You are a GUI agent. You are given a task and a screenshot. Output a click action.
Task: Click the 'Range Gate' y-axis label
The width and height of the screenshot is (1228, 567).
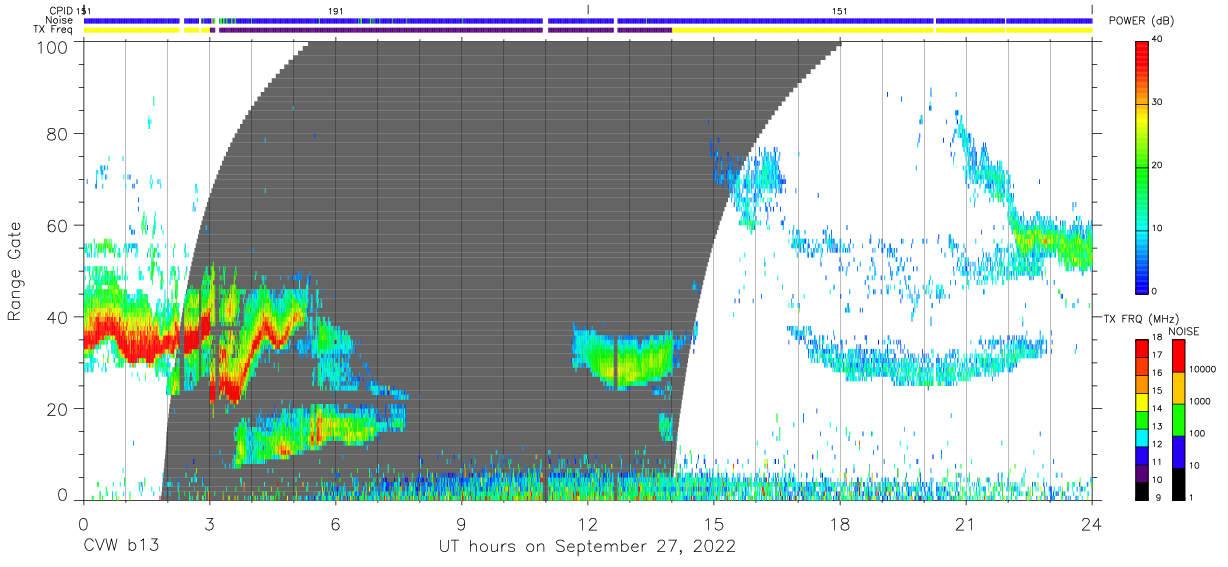15,273
